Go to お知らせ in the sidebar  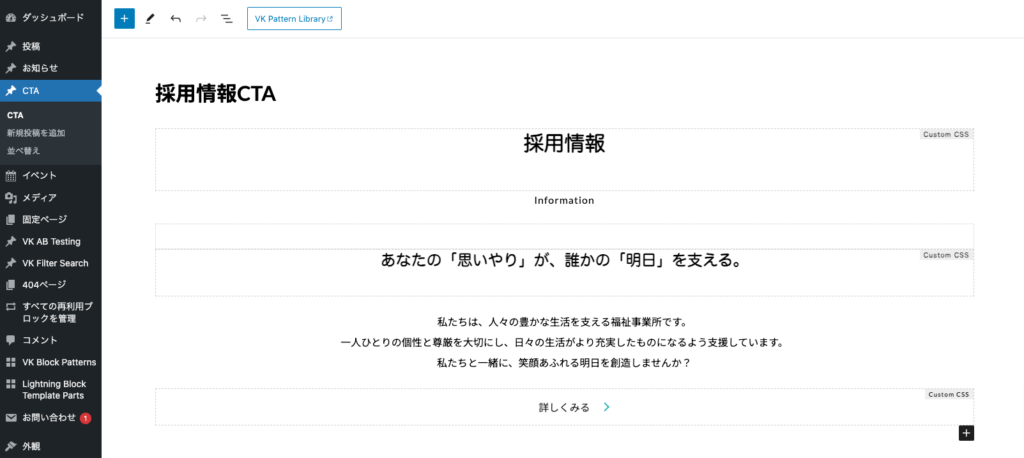pyautogui.click(x=40, y=68)
